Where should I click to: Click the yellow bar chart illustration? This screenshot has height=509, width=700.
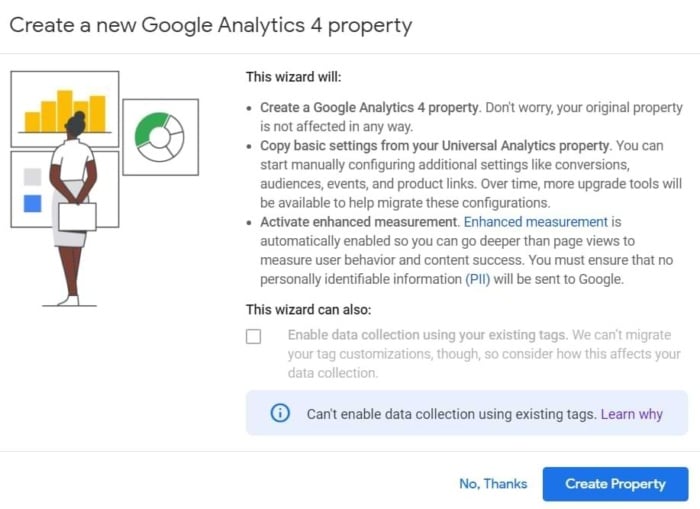click(x=65, y=111)
